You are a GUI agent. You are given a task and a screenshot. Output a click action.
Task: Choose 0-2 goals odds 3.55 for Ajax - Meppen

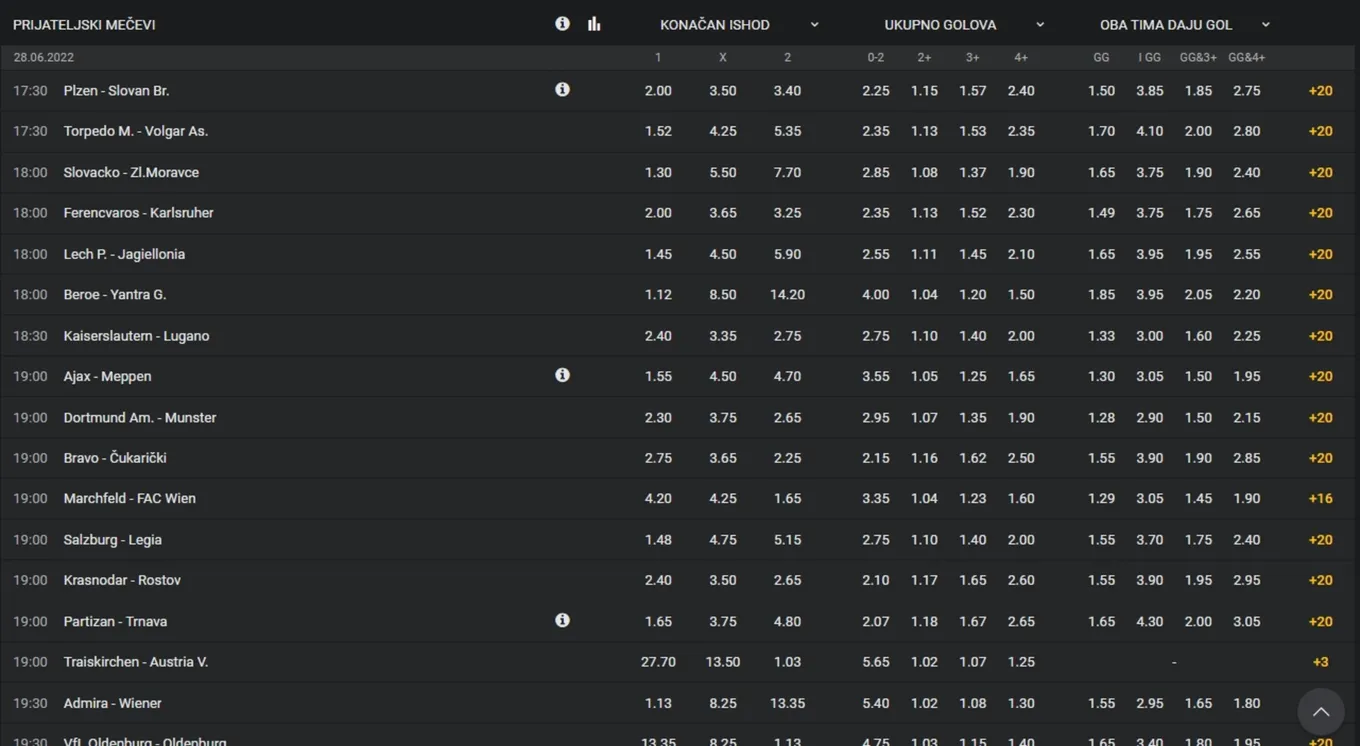click(876, 376)
